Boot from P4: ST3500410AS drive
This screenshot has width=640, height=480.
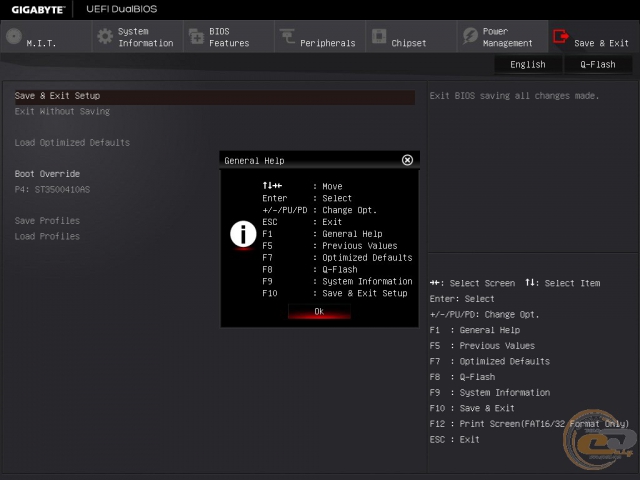click(x=52, y=189)
